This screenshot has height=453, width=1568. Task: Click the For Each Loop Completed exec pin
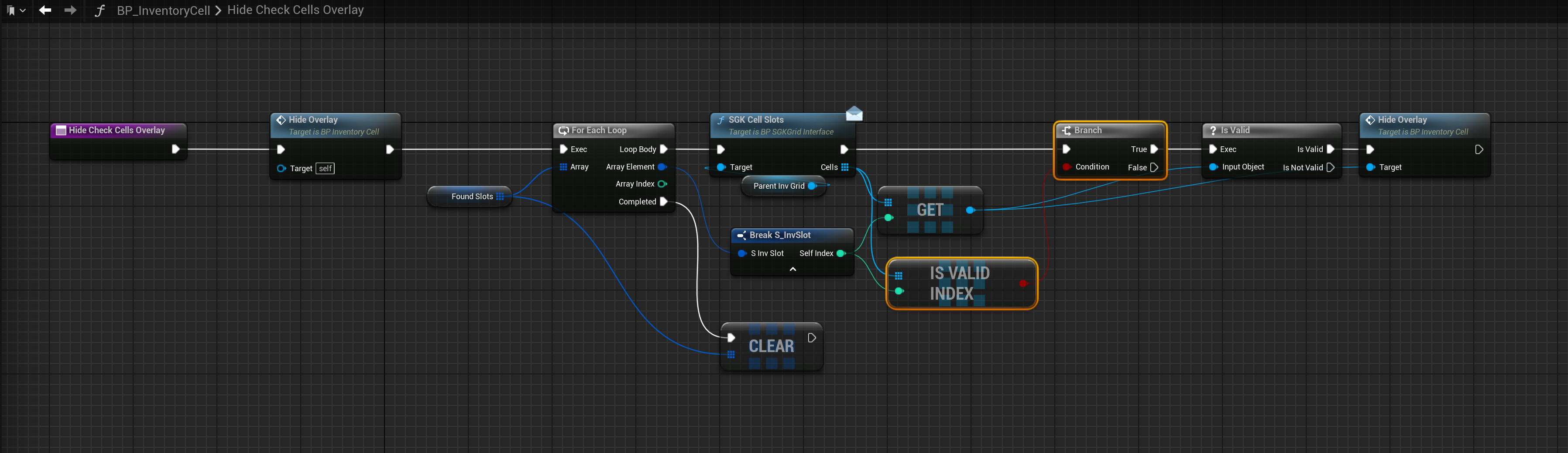(x=663, y=202)
